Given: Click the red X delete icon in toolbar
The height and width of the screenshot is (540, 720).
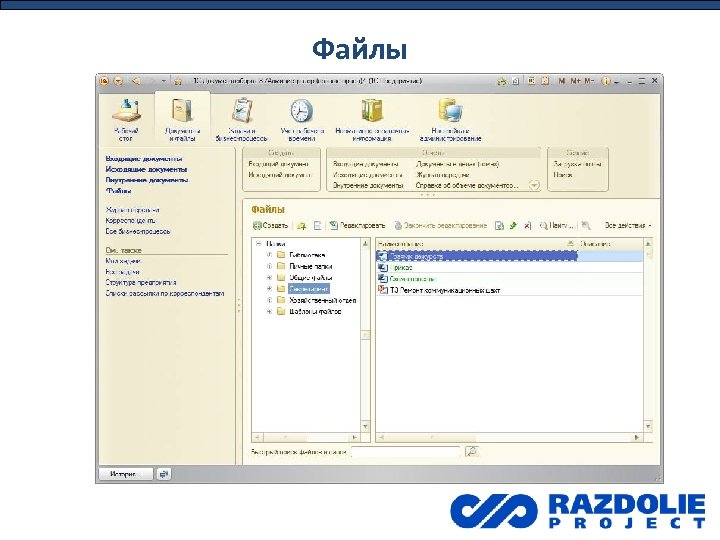Looking at the screenshot, I should click(528, 225).
